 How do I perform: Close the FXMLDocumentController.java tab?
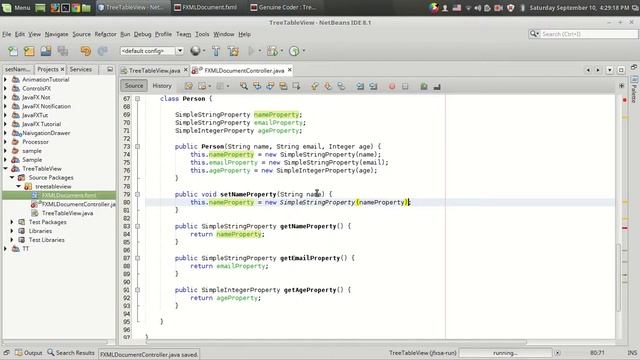coord(289,70)
